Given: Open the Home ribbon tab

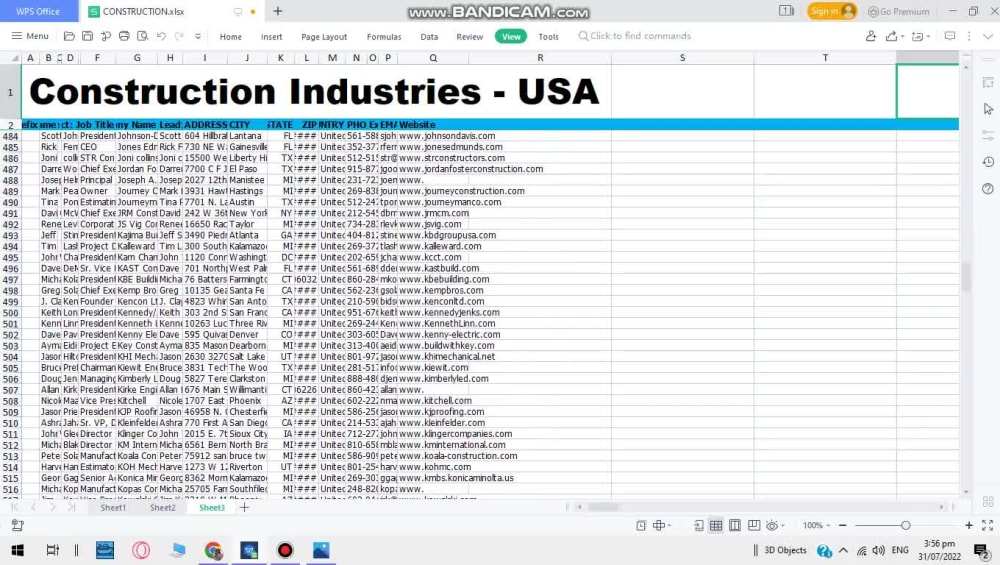Looking at the screenshot, I should click(231, 37).
